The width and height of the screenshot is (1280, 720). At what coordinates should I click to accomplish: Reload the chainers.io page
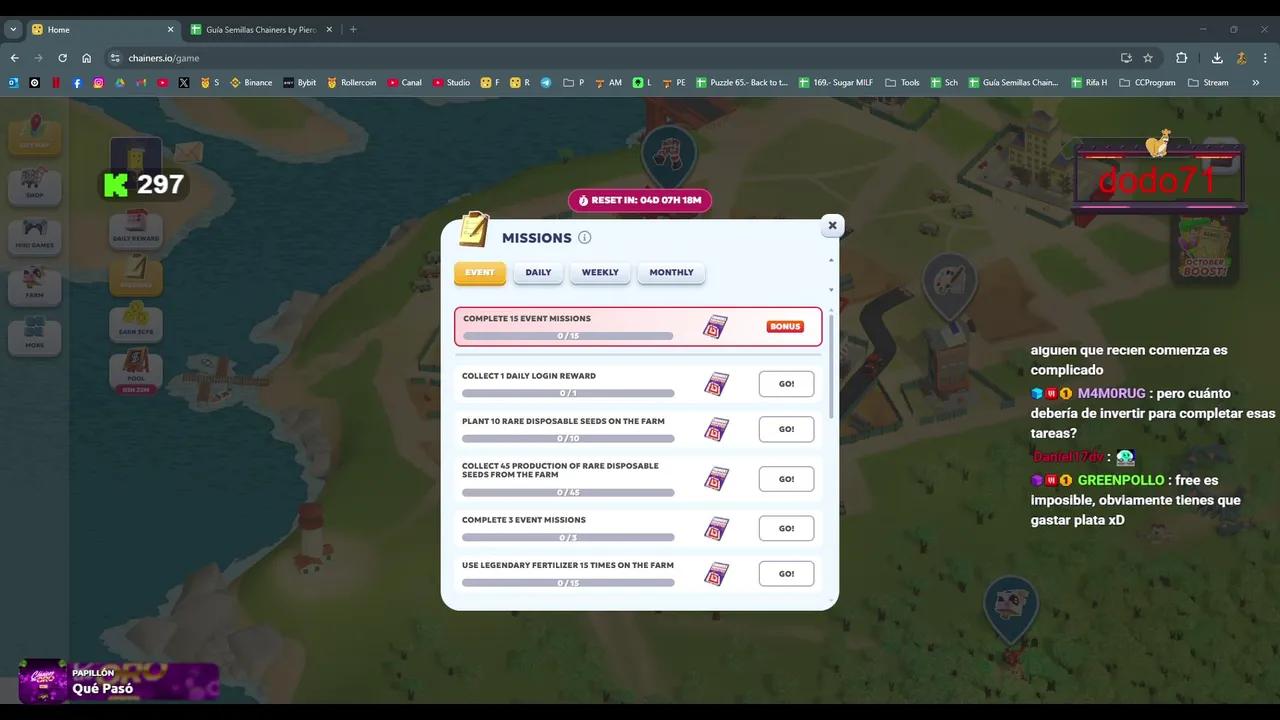[x=62, y=58]
